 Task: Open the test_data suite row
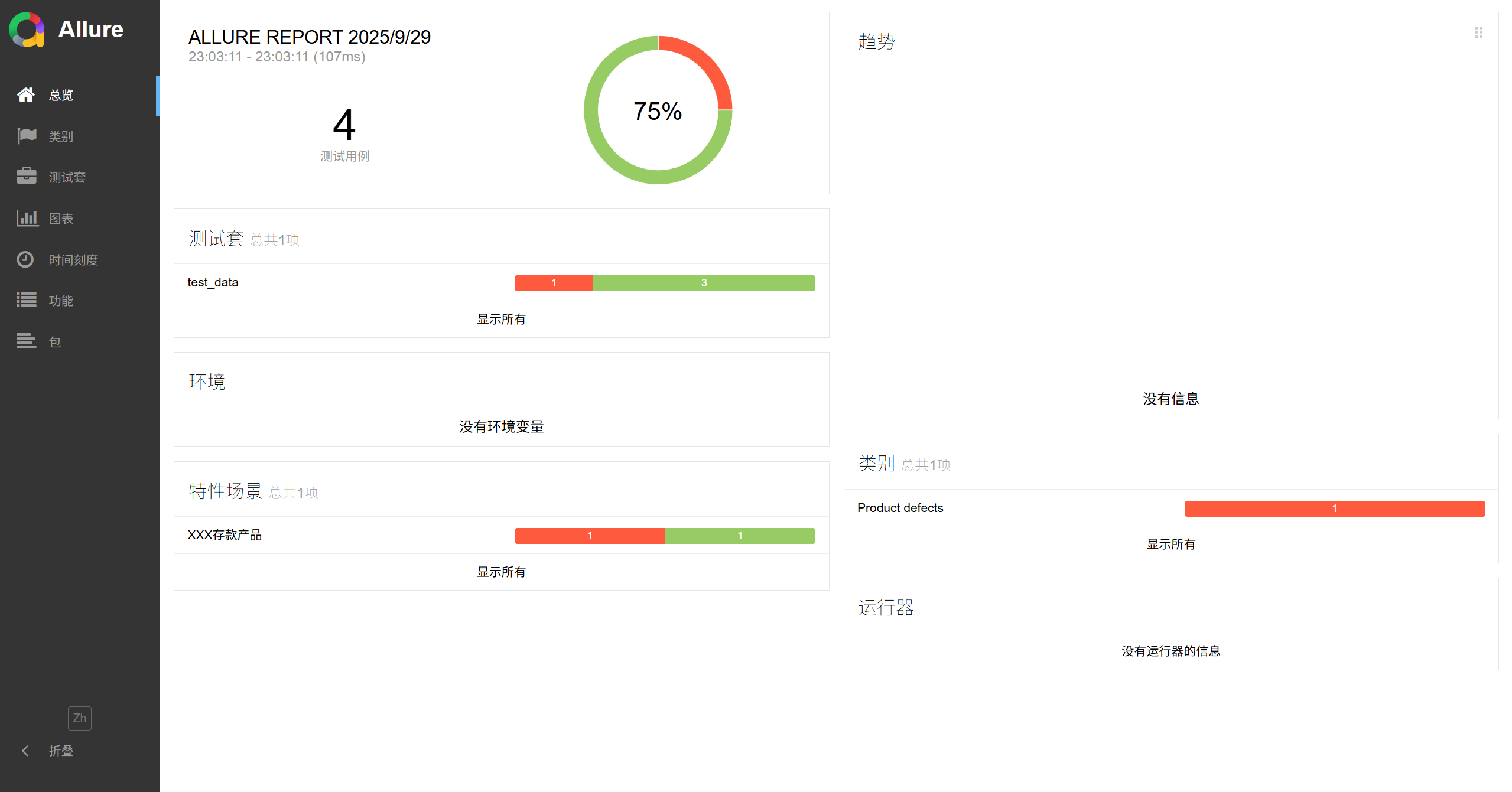pyautogui.click(x=213, y=282)
